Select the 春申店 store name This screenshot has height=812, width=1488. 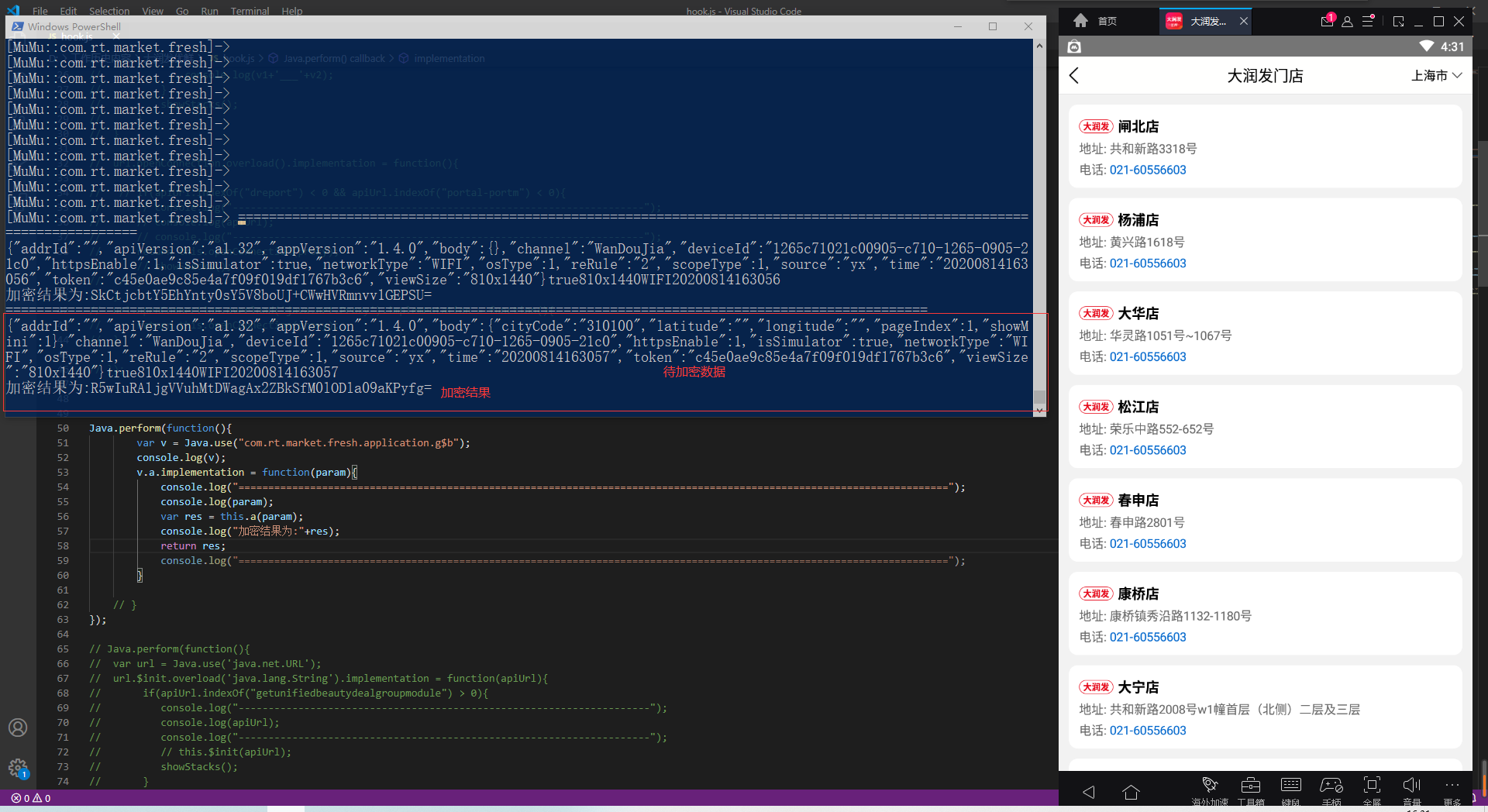click(x=1138, y=501)
